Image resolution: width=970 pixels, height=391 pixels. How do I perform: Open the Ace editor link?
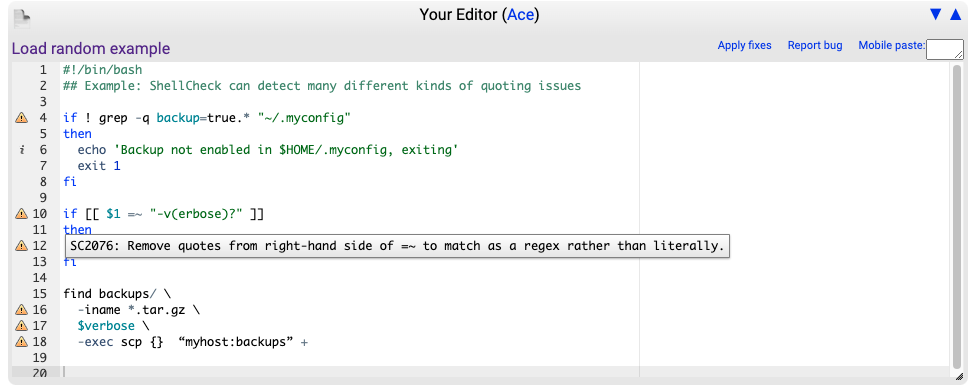[521, 15]
